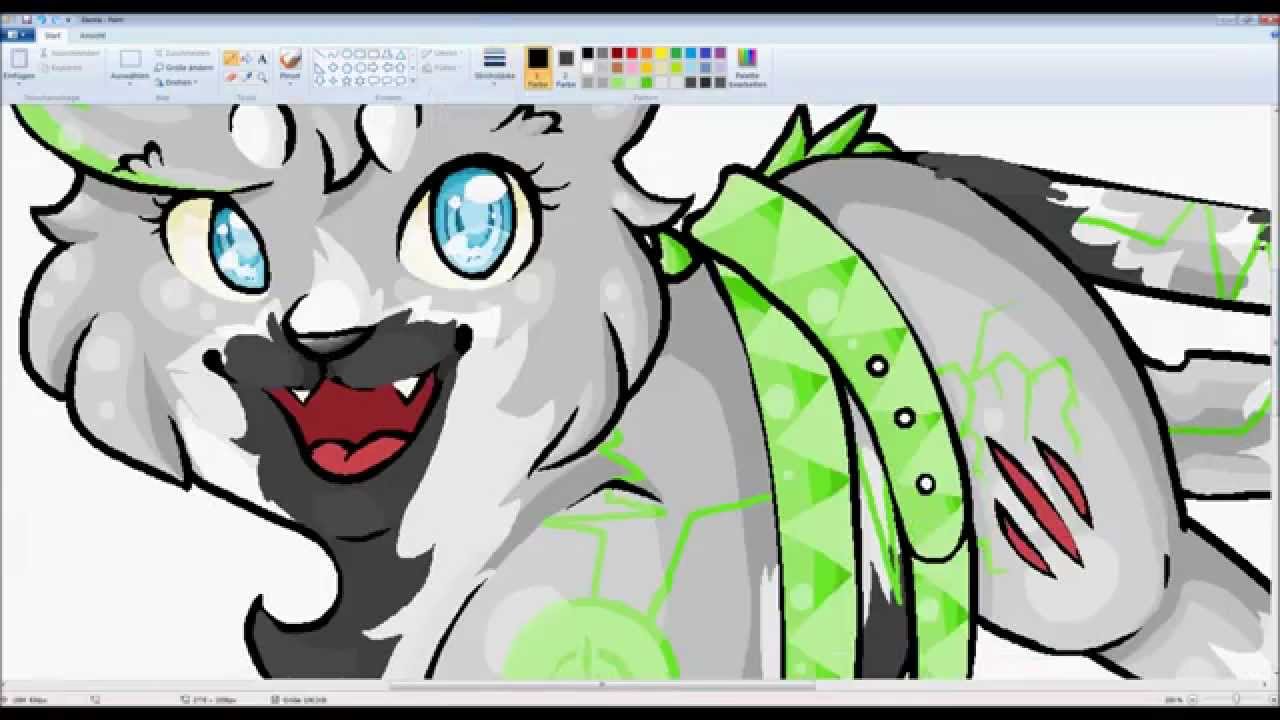Image resolution: width=1280 pixels, height=720 pixels.
Task: Click Größe ändern resize button
Action: [x=184, y=67]
